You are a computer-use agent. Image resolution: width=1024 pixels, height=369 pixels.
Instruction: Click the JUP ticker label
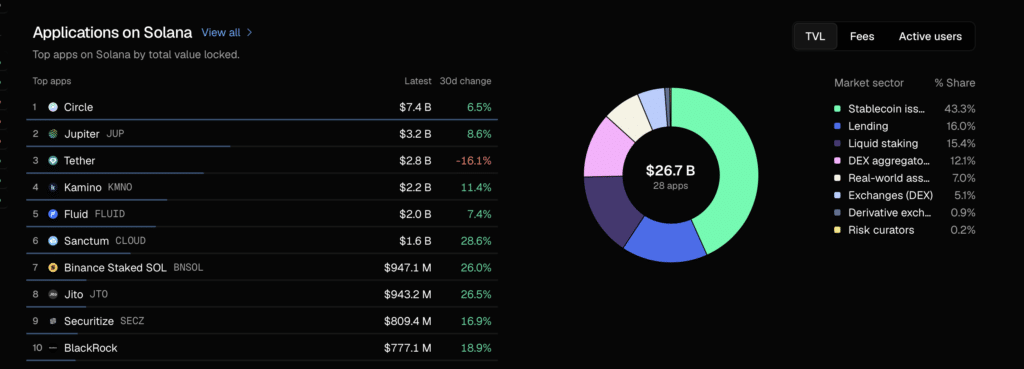[115, 134]
